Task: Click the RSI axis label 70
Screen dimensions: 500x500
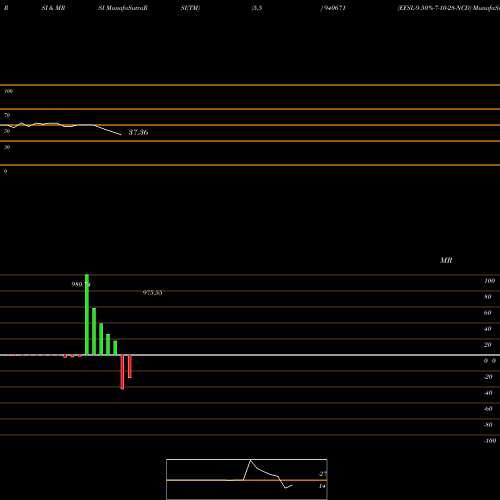Action: (x=7, y=115)
